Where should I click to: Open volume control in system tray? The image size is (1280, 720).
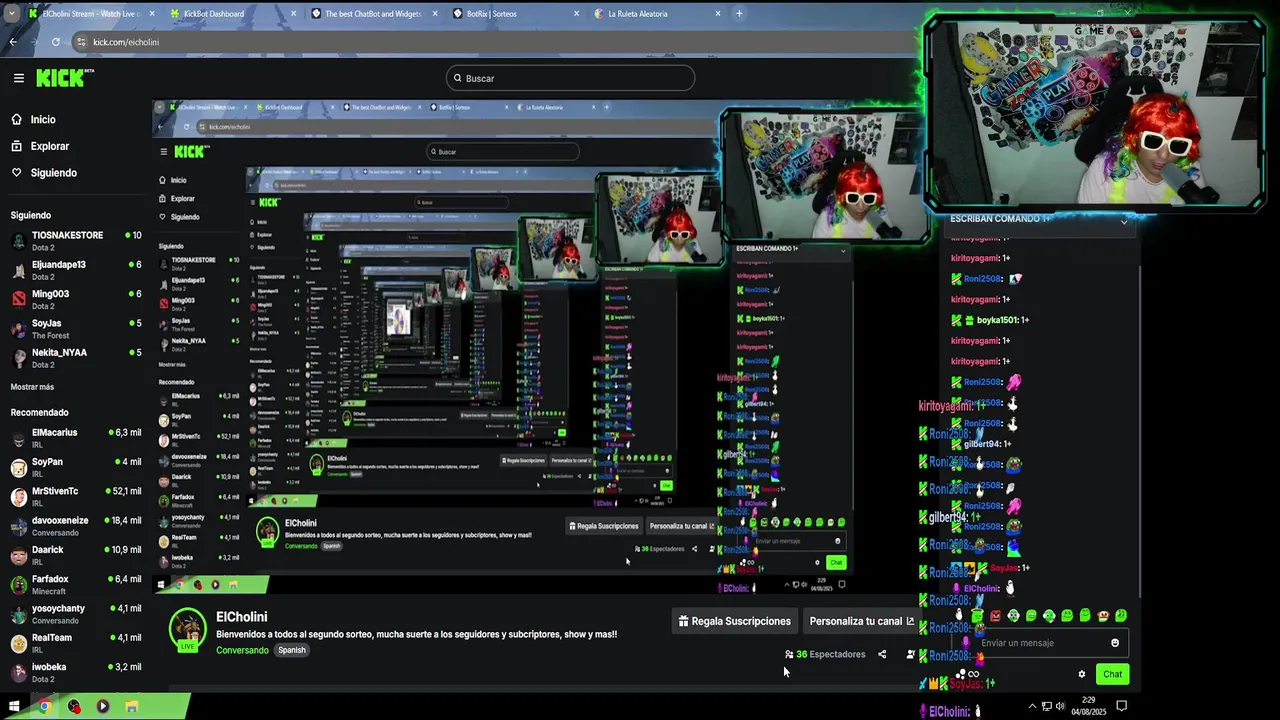pos(1060,706)
